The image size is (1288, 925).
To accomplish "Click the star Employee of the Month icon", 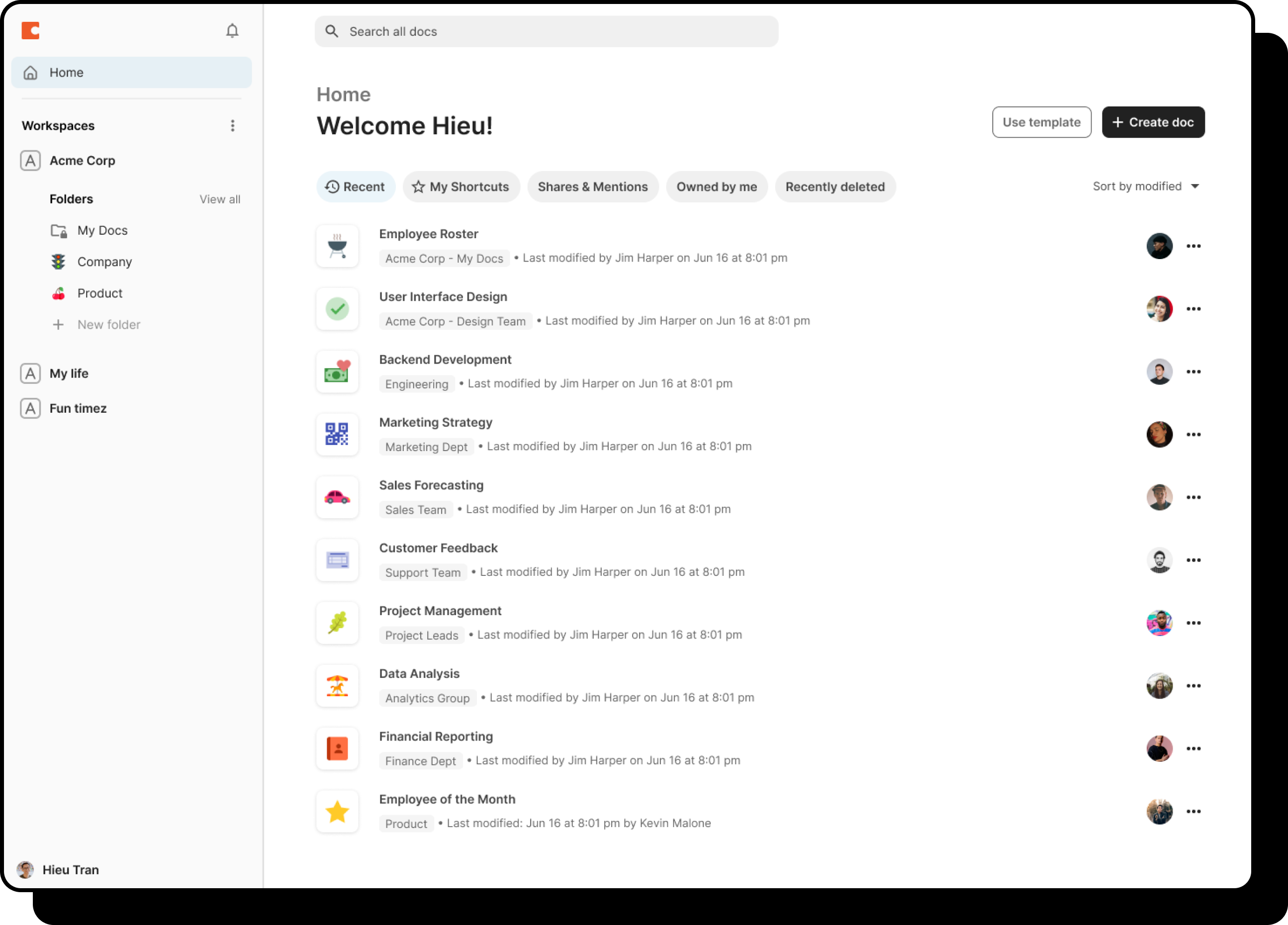I will 337,812.
